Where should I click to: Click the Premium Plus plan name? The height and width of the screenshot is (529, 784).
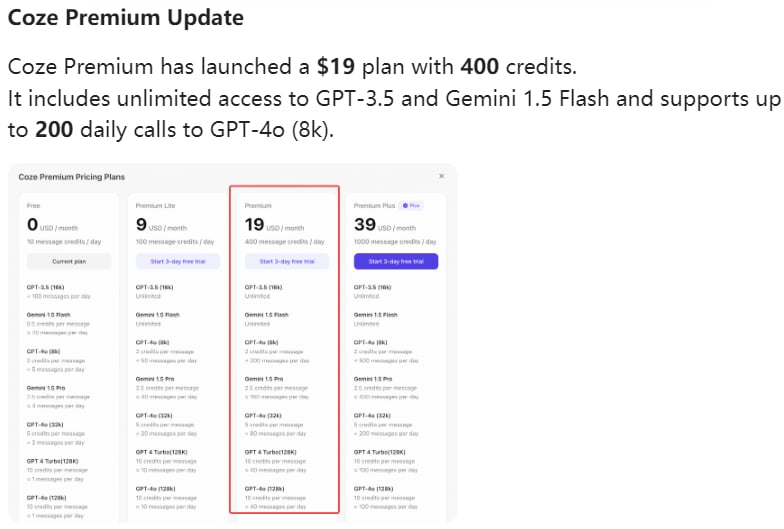pyautogui.click(x=374, y=206)
